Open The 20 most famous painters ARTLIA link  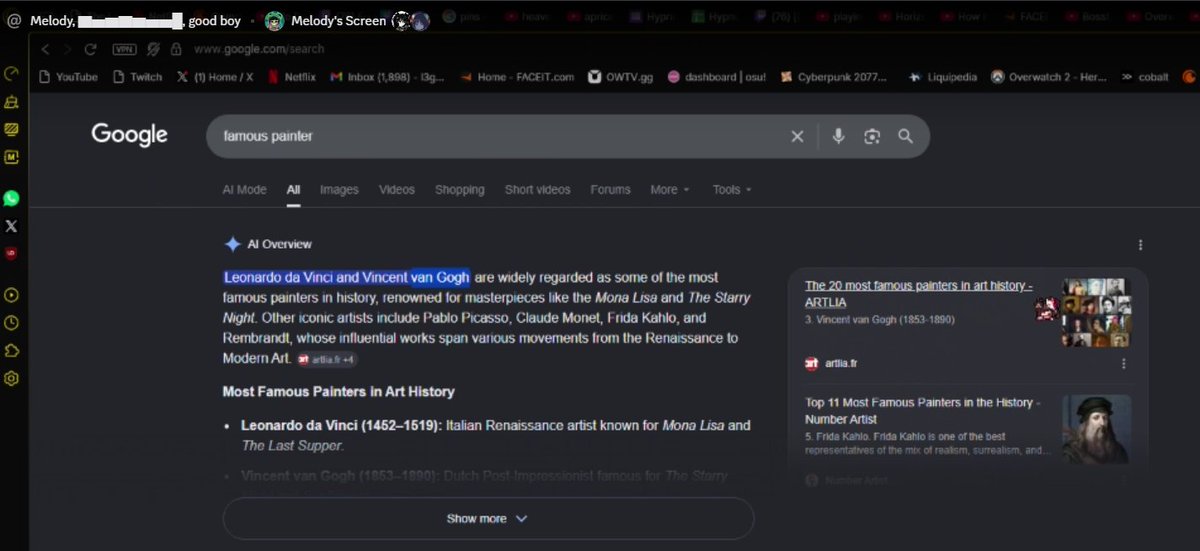pos(919,294)
